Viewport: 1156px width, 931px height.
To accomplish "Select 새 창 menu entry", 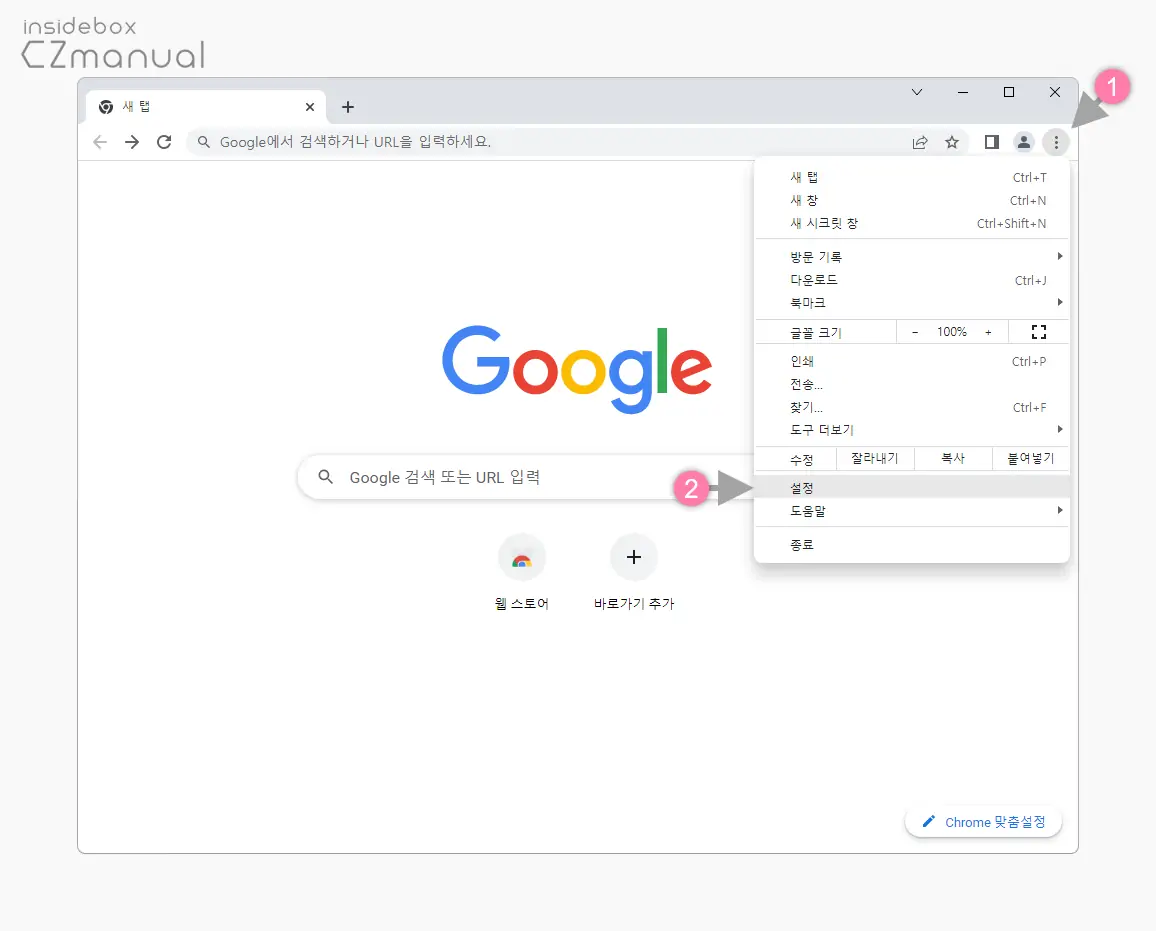I will (912, 201).
